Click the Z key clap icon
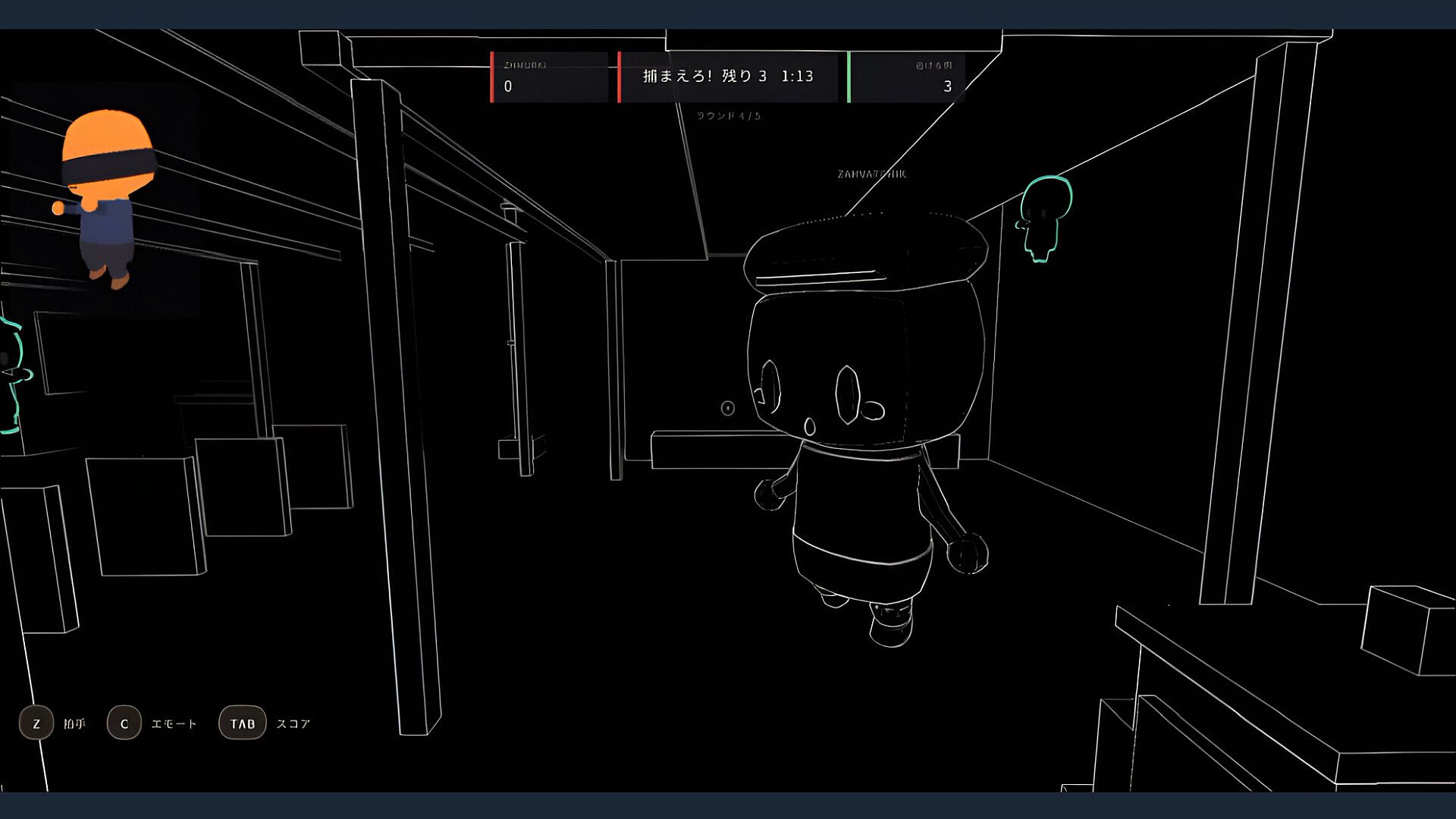 pyautogui.click(x=36, y=723)
